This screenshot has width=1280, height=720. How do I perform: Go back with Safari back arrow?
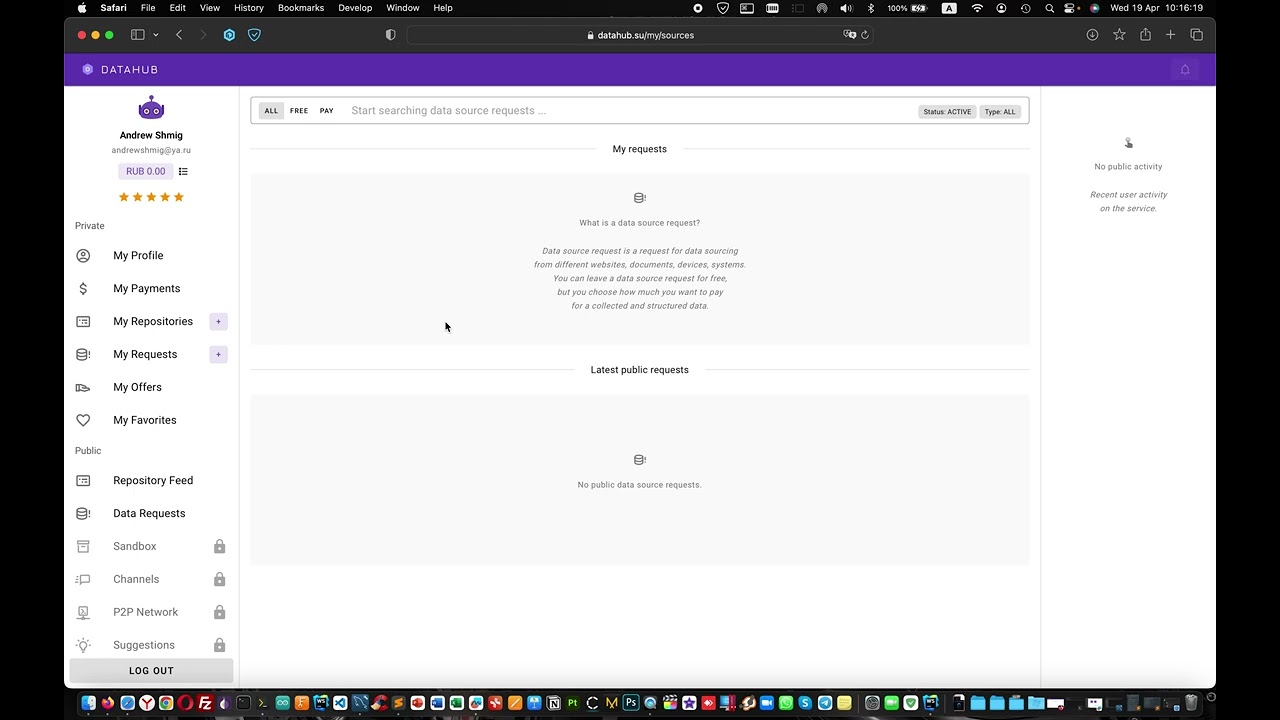pos(179,35)
